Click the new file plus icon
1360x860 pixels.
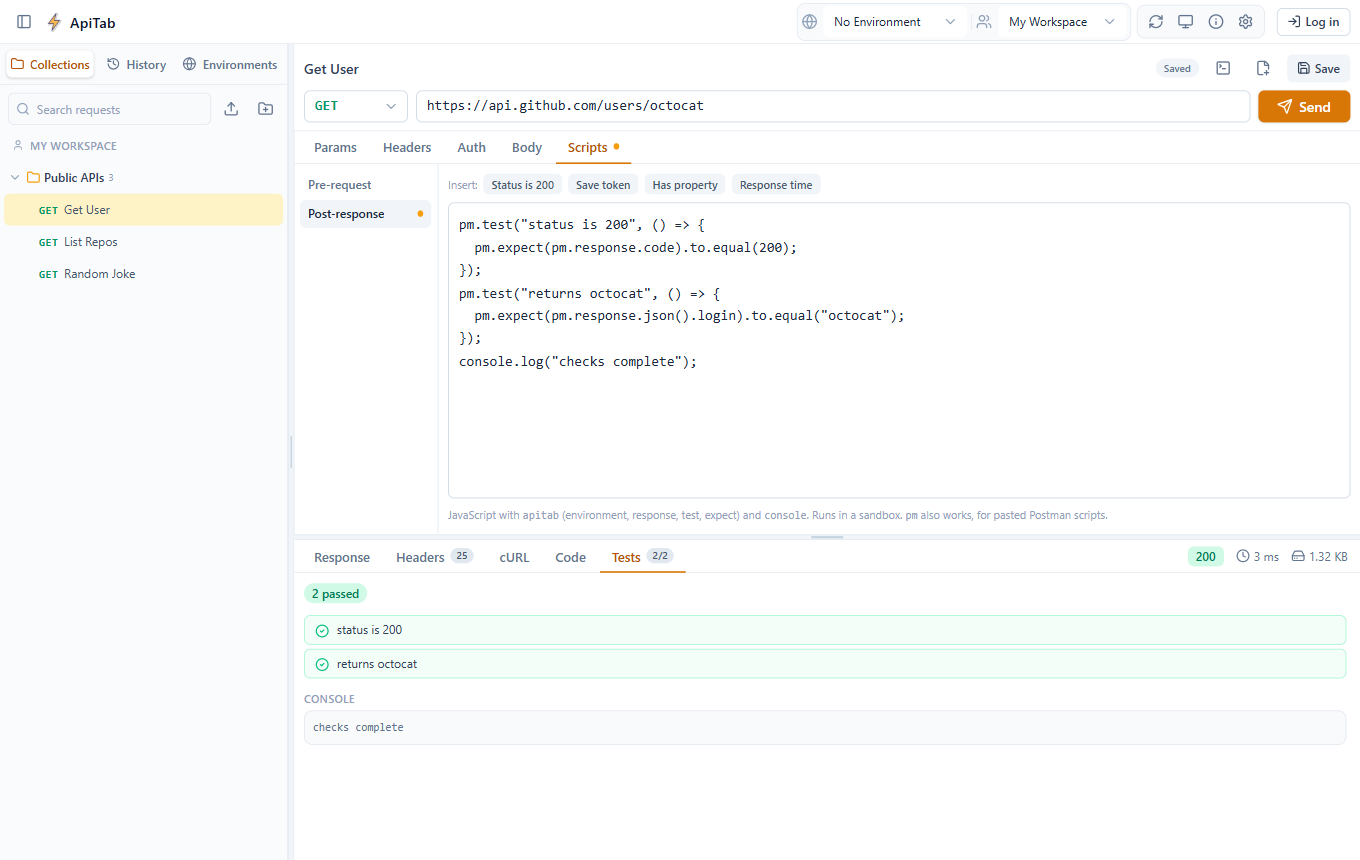[1263, 68]
